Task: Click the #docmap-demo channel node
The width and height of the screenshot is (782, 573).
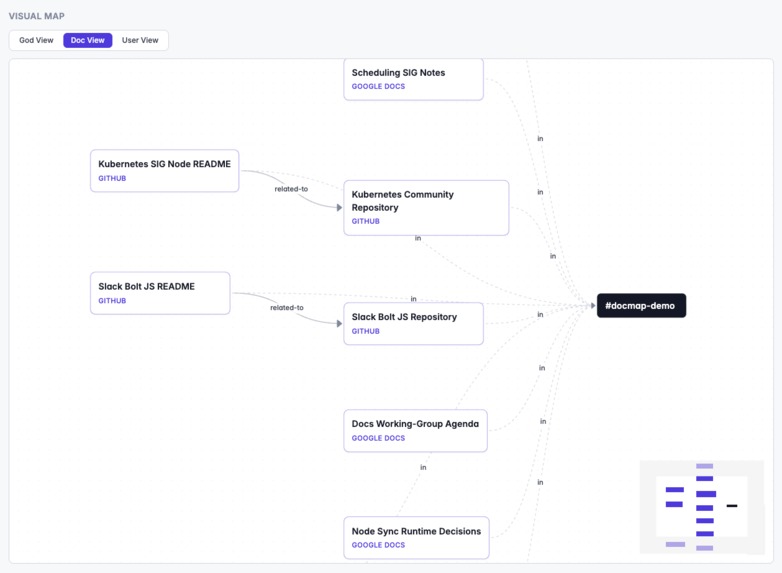Action: point(641,306)
